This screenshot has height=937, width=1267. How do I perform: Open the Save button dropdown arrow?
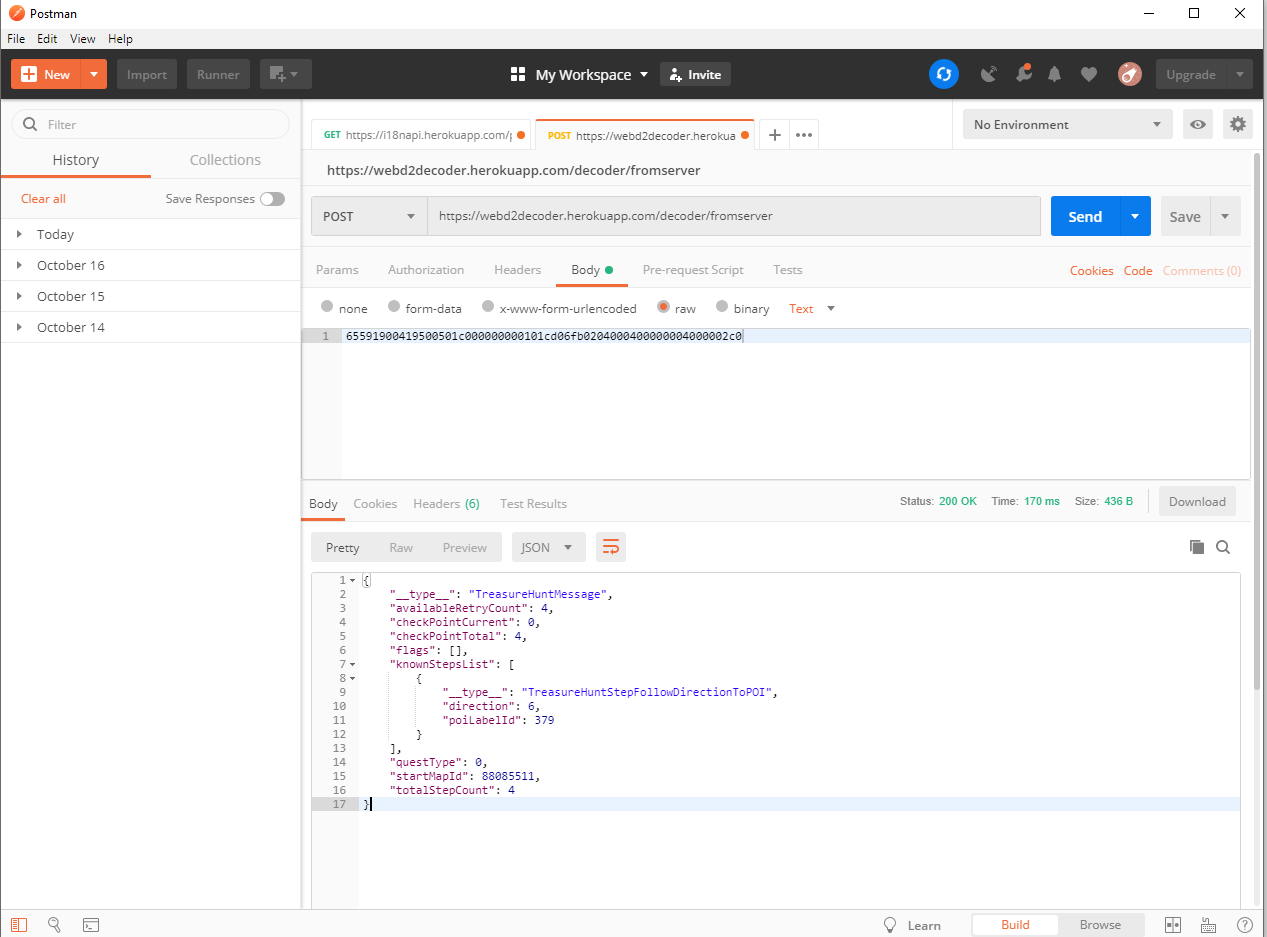(x=1225, y=216)
